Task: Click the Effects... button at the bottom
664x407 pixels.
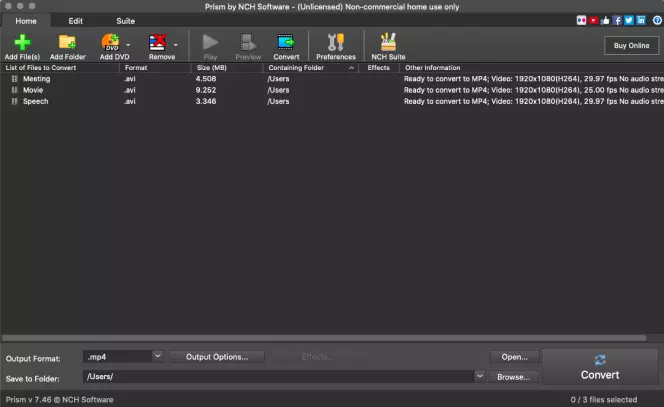Action: pyautogui.click(x=316, y=357)
